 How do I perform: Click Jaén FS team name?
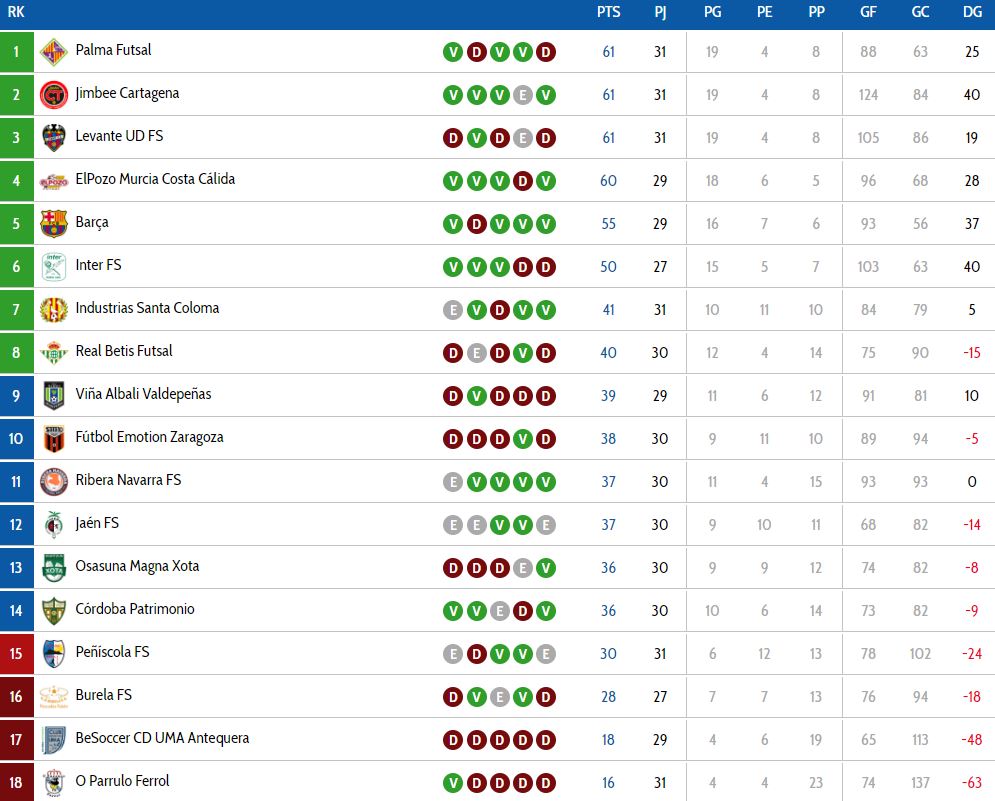97,523
